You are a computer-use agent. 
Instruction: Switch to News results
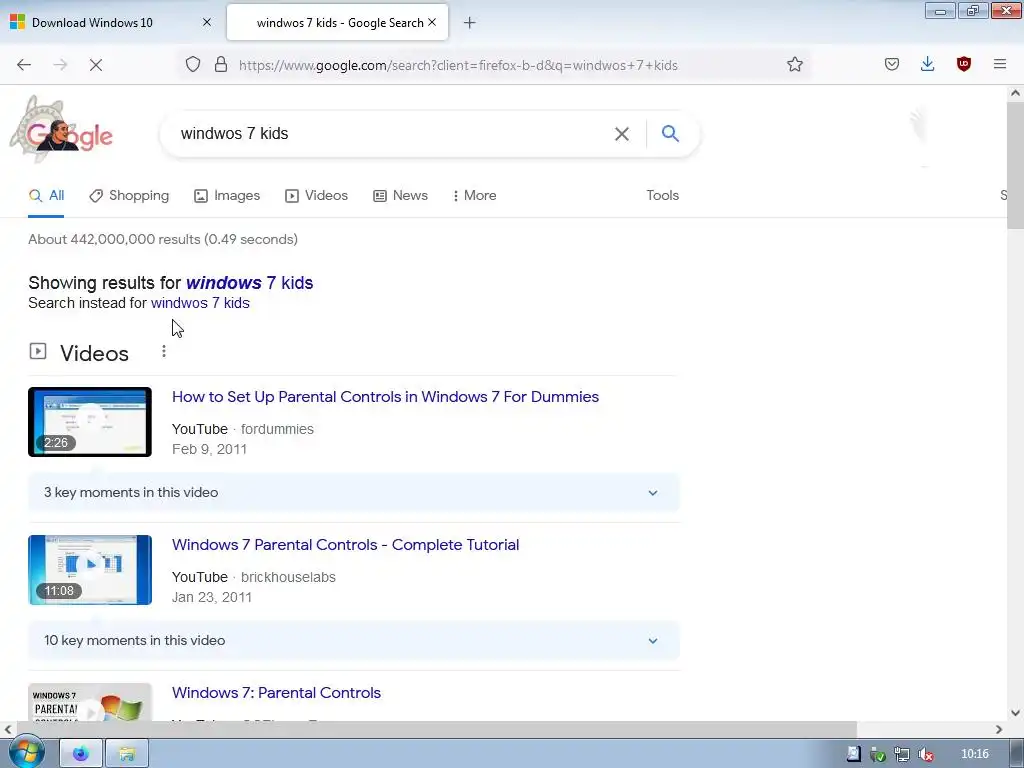tap(400, 195)
